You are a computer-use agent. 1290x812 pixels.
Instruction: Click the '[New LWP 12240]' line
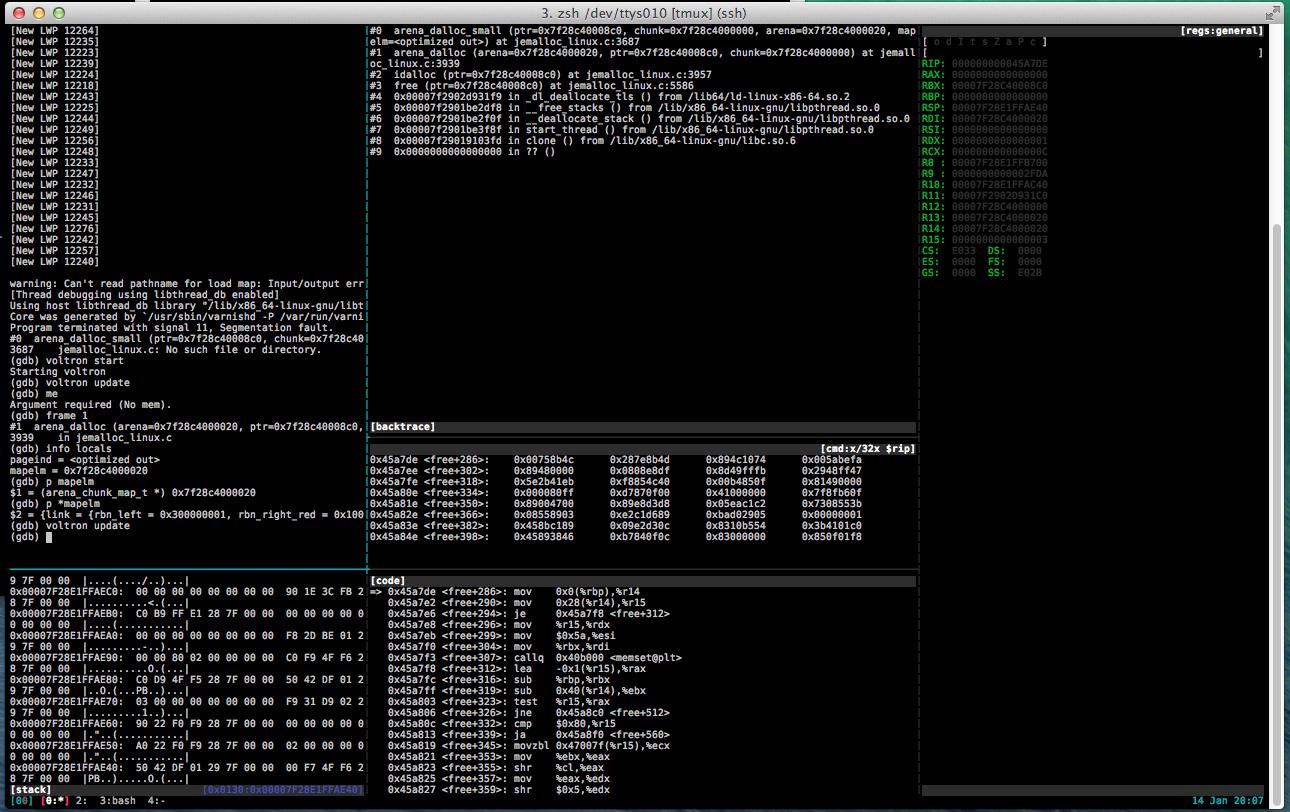(55, 262)
